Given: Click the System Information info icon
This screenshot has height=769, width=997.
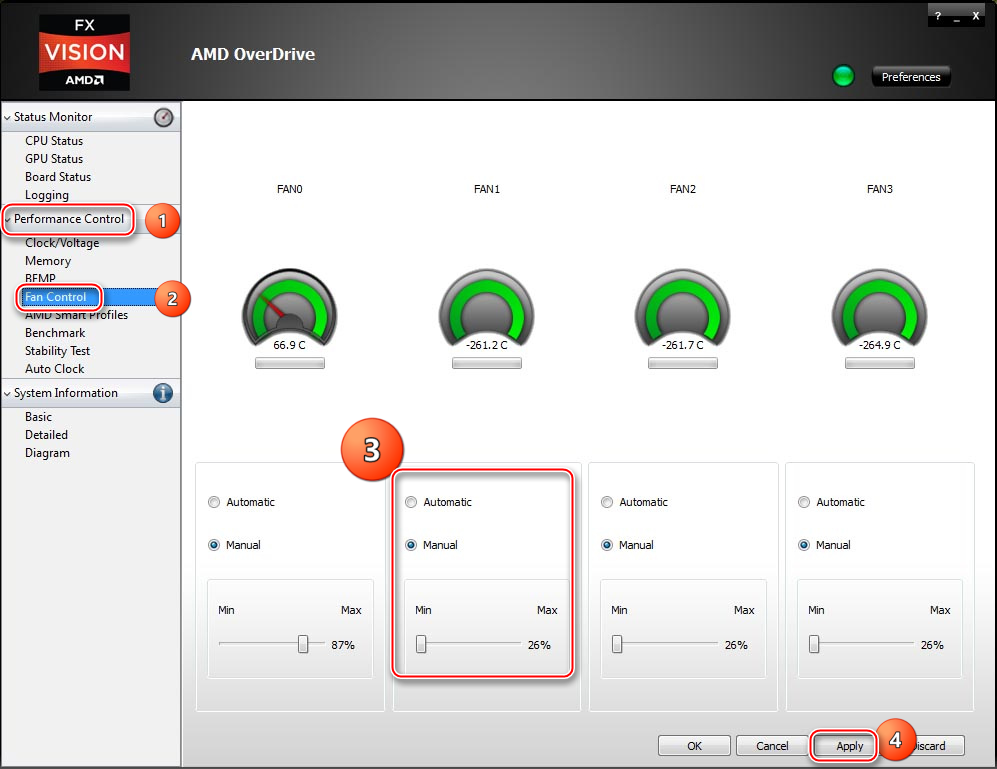Looking at the screenshot, I should (163, 393).
